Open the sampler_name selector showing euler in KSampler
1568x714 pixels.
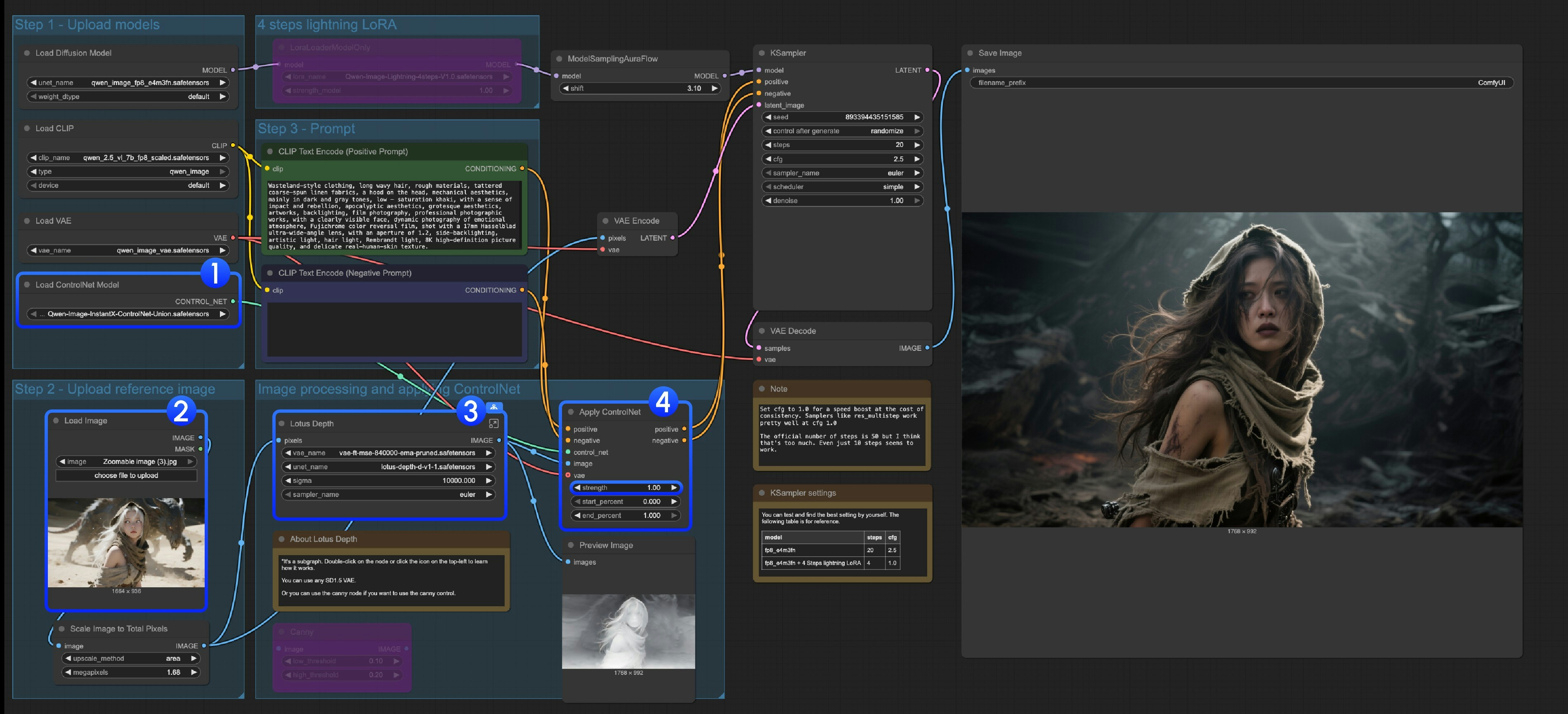pyautogui.click(x=843, y=173)
